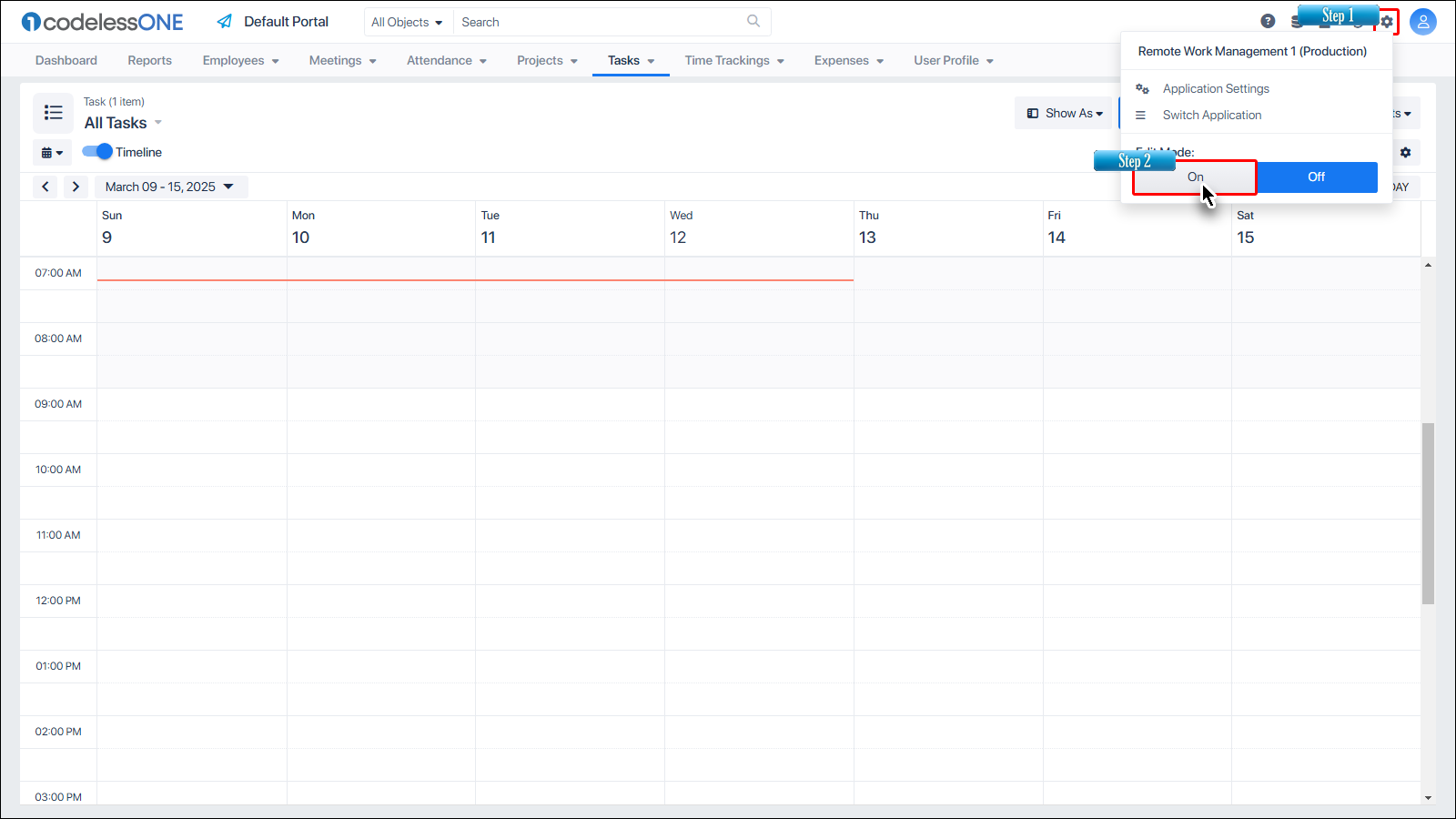Image resolution: width=1456 pixels, height=819 pixels.
Task: Open the Show As dropdown
Action: pos(1065,114)
